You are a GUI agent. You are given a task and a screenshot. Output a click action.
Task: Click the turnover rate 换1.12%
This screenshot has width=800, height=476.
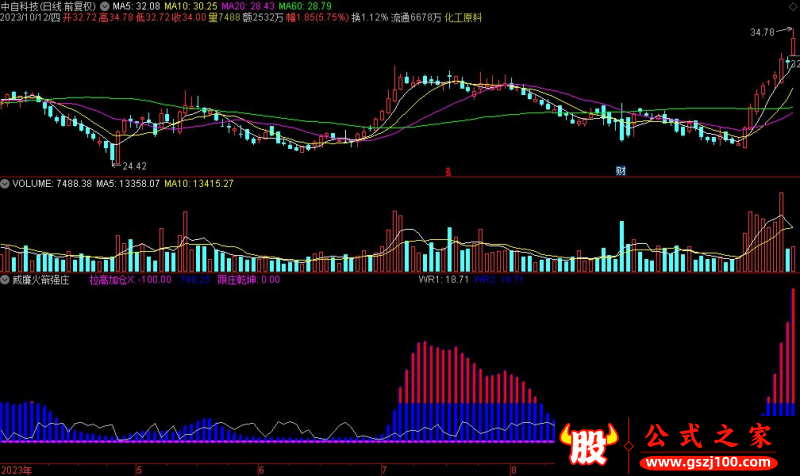(x=370, y=18)
